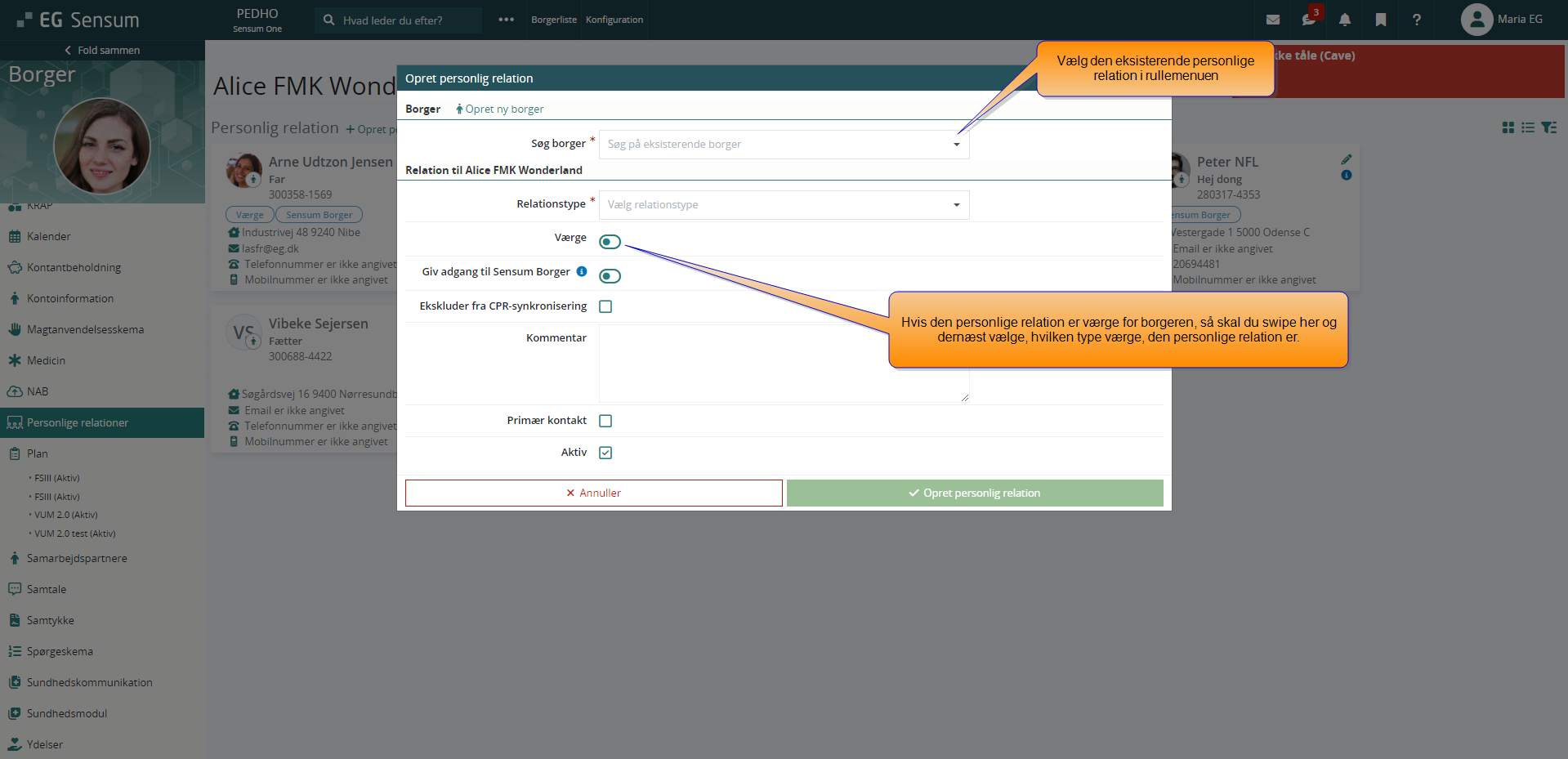Image resolution: width=1568 pixels, height=759 pixels.
Task: Select Medicin in the sidebar menu
Action: [46, 360]
